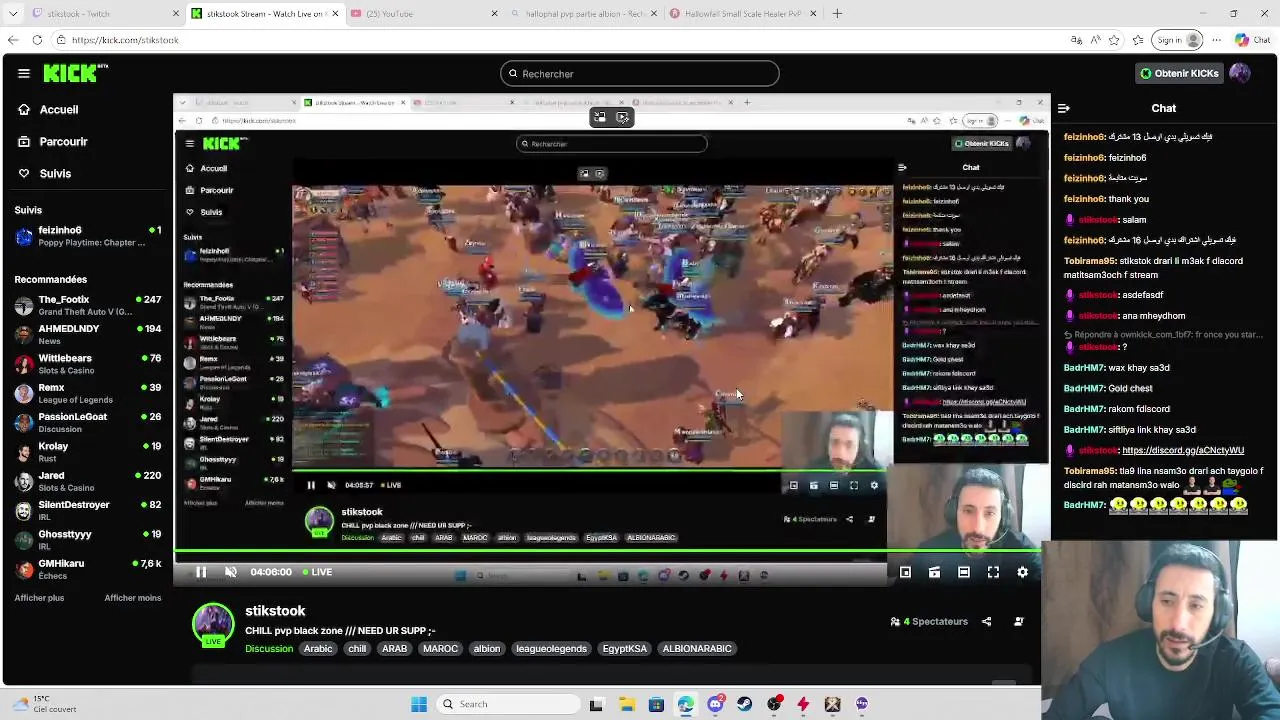Switch to the Hallowfall Small Scale Healer tab
Image resolution: width=1280 pixels, height=720 pixels.
point(743,14)
